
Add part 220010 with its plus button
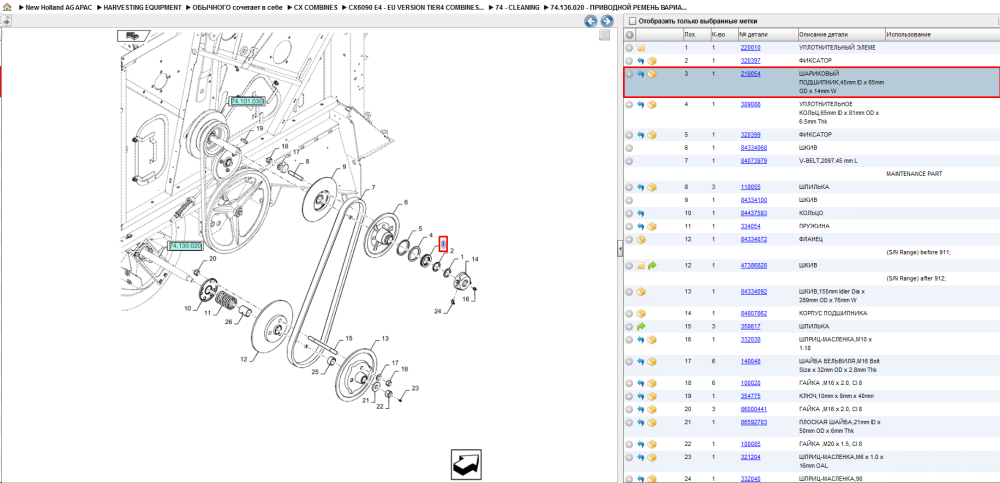pos(629,48)
